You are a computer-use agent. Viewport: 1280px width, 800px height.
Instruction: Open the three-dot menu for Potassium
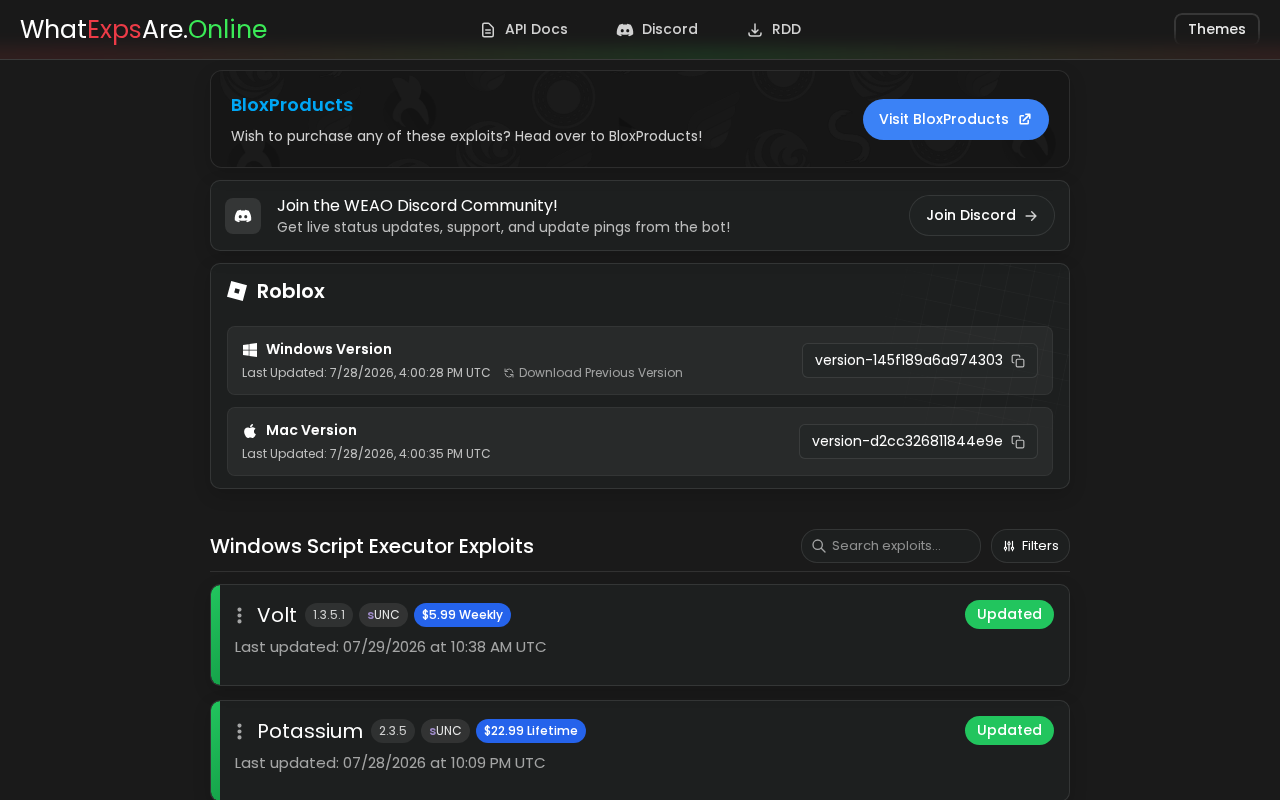[x=239, y=731]
